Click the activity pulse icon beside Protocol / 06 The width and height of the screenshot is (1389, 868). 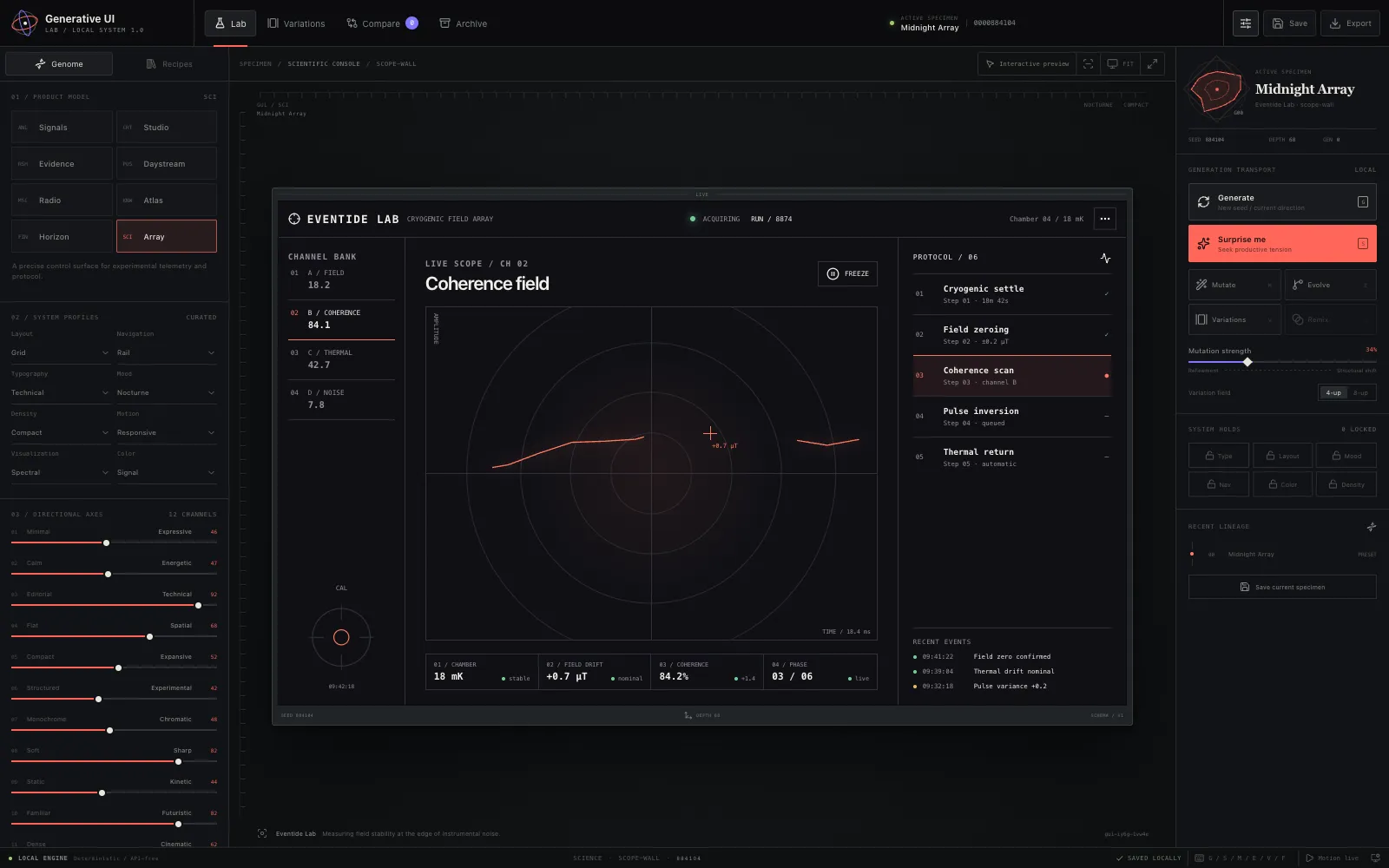click(1105, 258)
